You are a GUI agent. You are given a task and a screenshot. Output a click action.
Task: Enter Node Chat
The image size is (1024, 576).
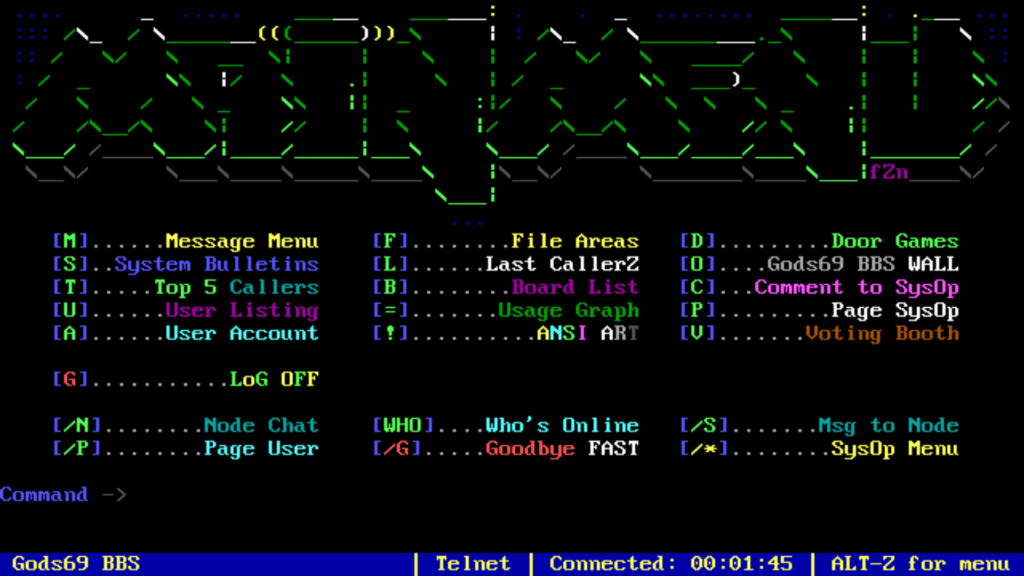[260, 425]
